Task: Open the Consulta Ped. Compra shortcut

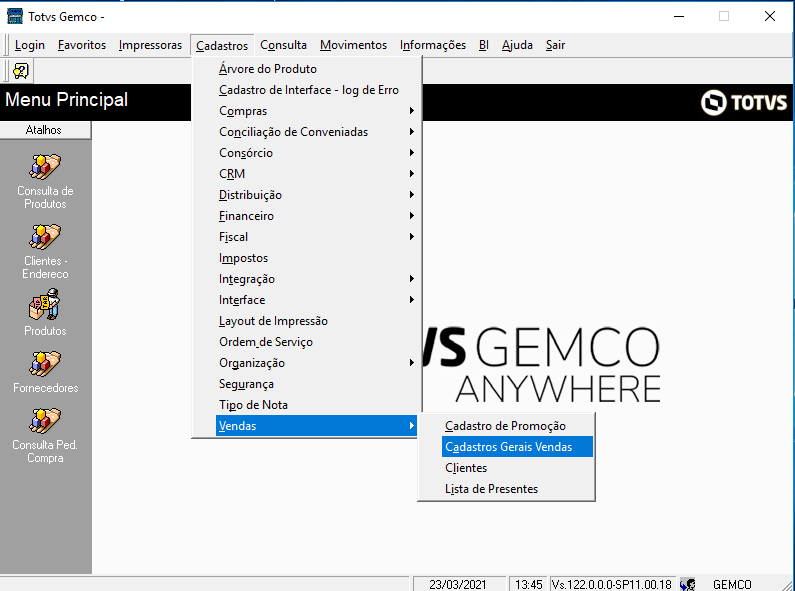Action: click(x=45, y=435)
